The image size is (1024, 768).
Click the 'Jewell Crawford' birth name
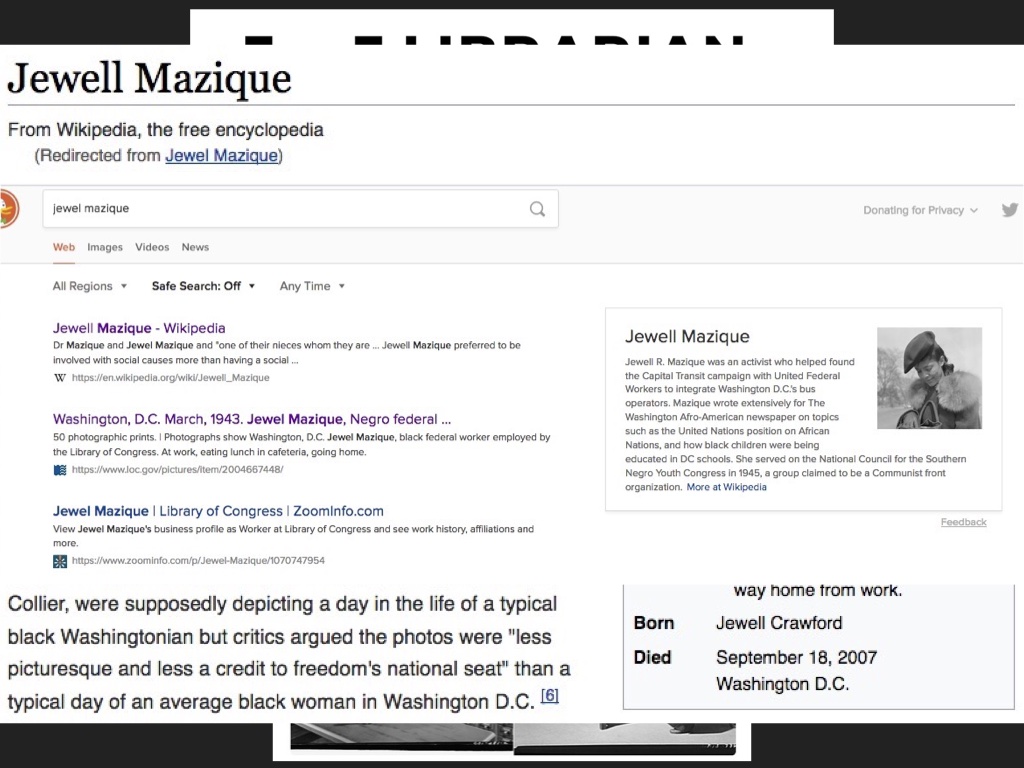tap(779, 623)
